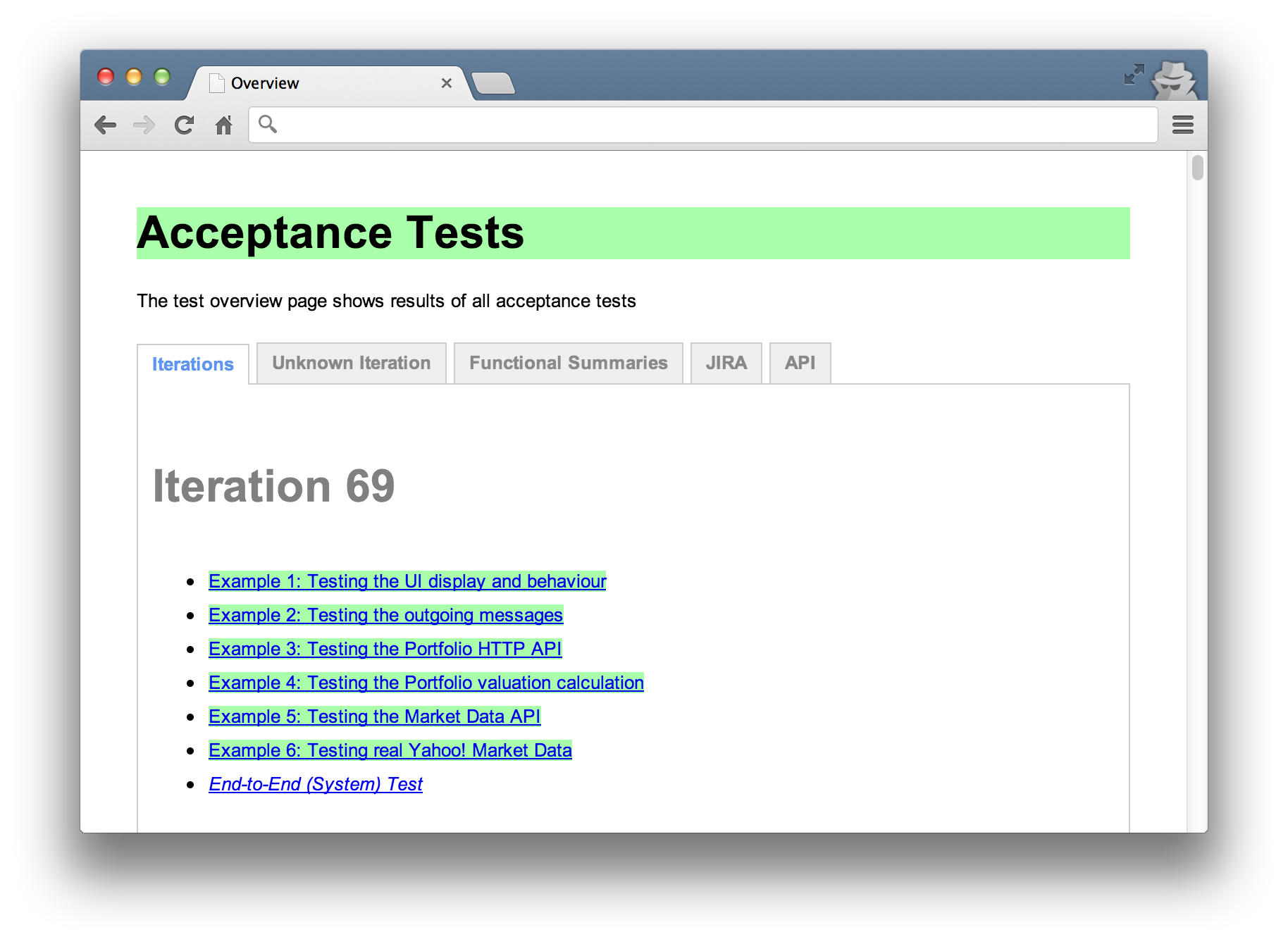Open Example 1: Testing the UI display
The image size is (1288, 944).
407,581
